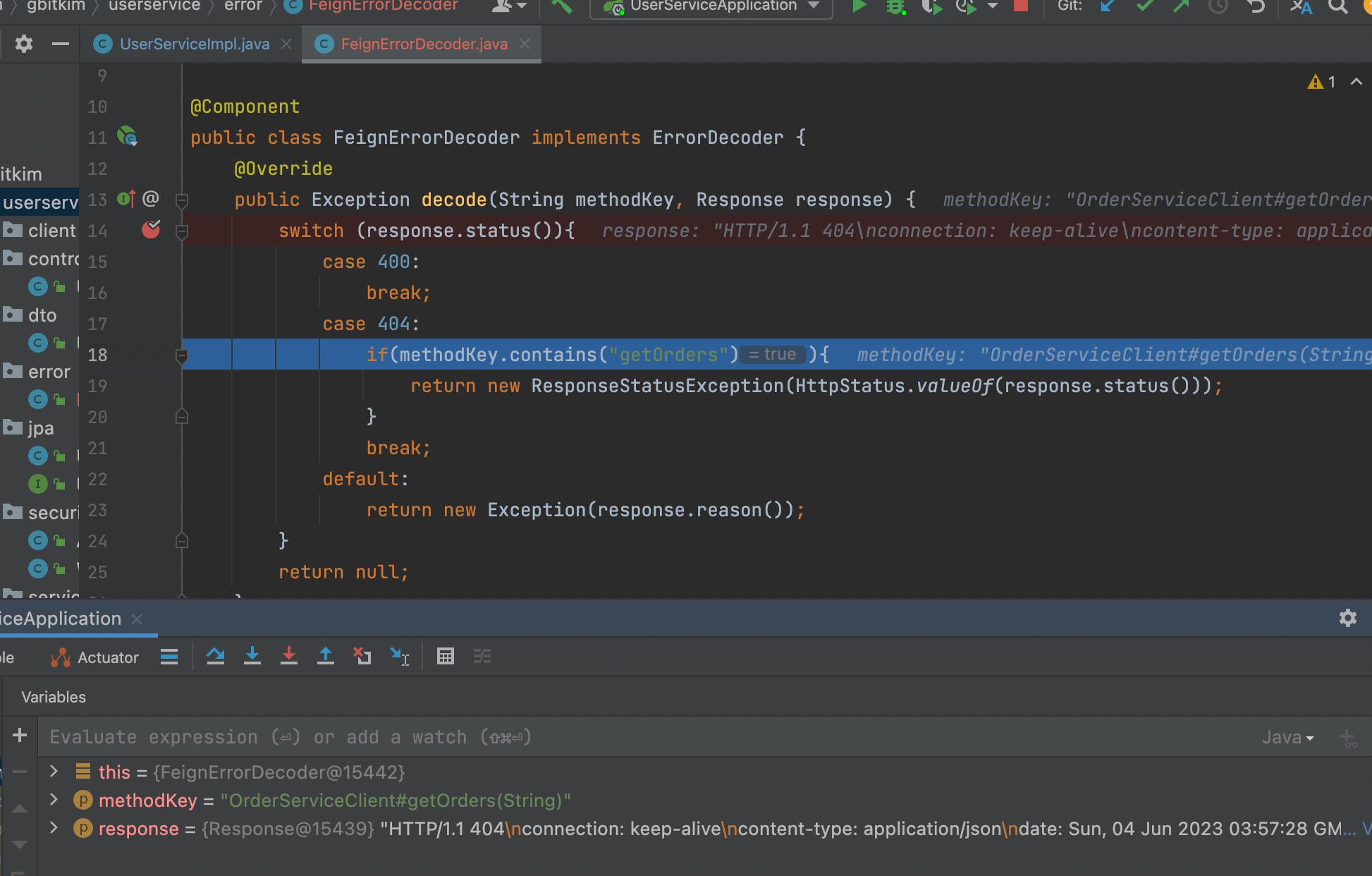
Task: Click the Step Out debug icon
Action: pyautogui.click(x=326, y=657)
